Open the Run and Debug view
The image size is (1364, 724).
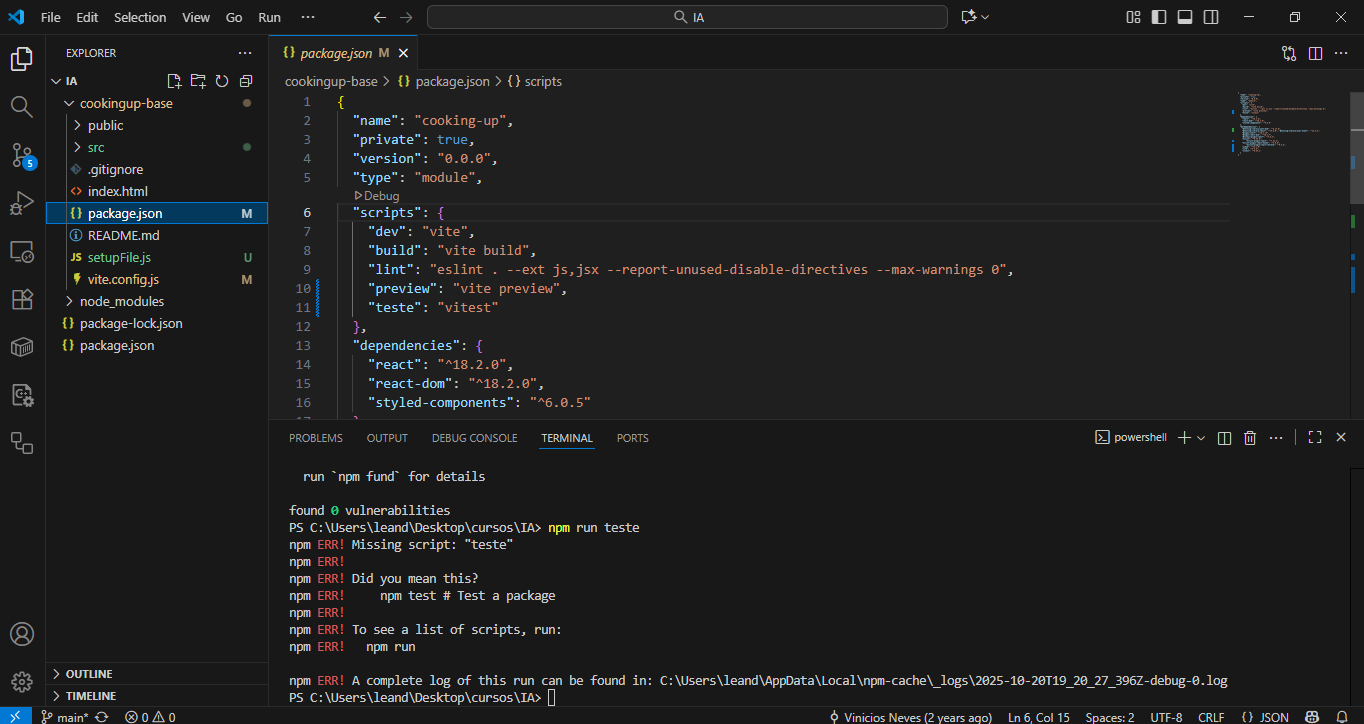click(x=22, y=204)
